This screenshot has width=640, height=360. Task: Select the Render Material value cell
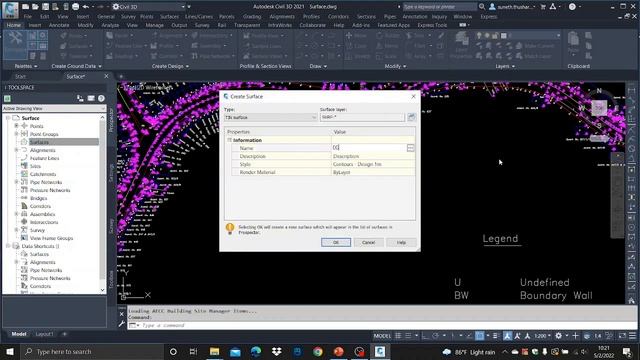click(373, 172)
